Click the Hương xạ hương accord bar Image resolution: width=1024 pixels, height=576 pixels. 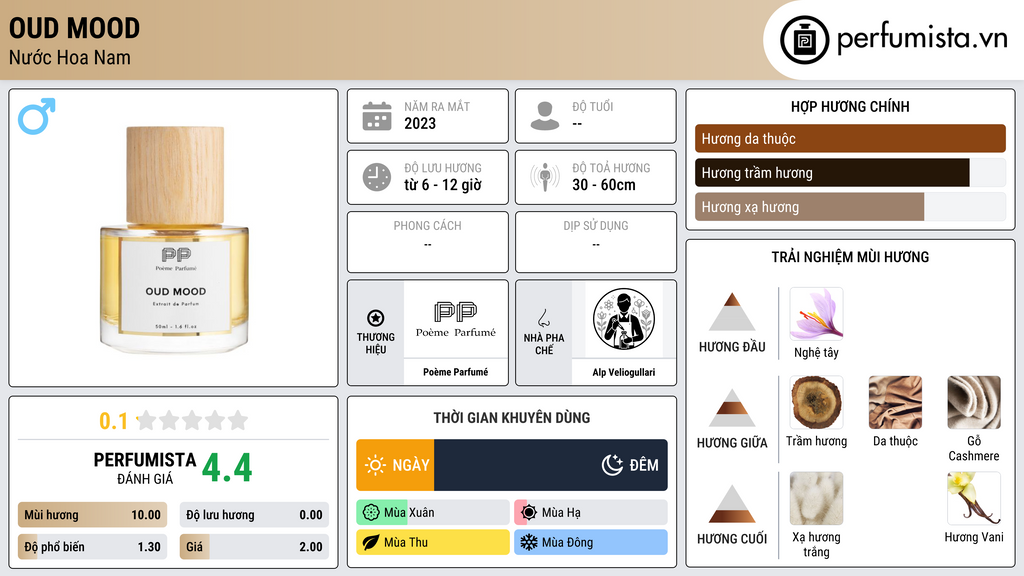point(850,206)
